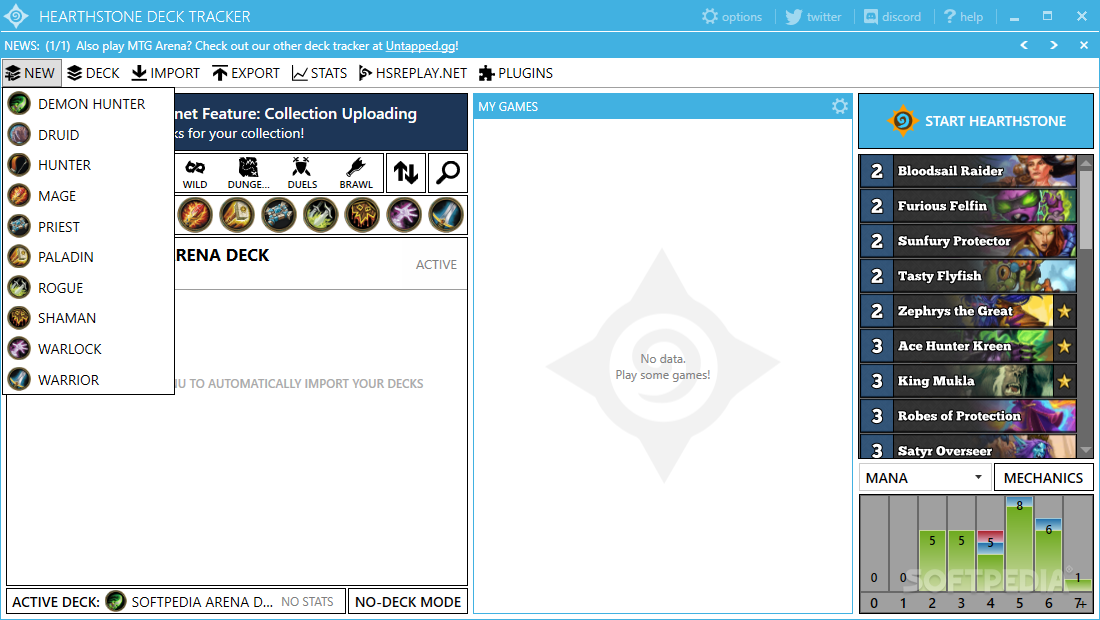Select Zephrys the Great card row

pyautogui.click(x=968, y=311)
